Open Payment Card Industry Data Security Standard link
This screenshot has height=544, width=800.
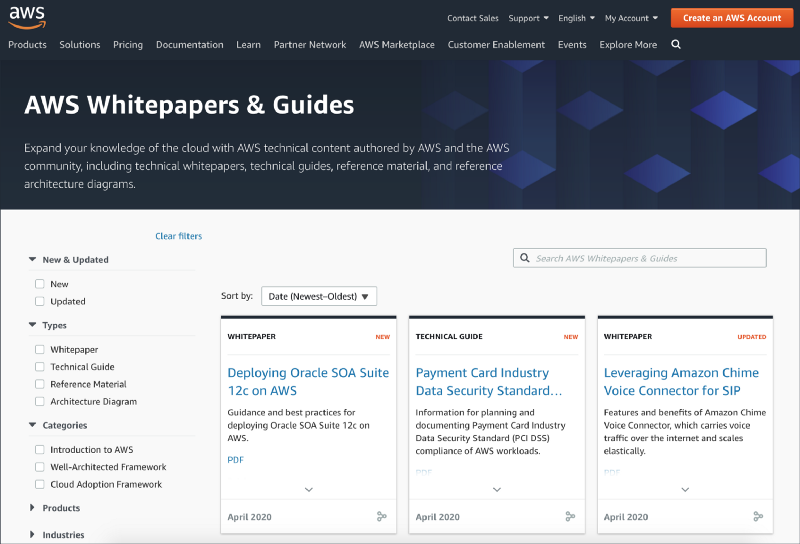(x=489, y=381)
